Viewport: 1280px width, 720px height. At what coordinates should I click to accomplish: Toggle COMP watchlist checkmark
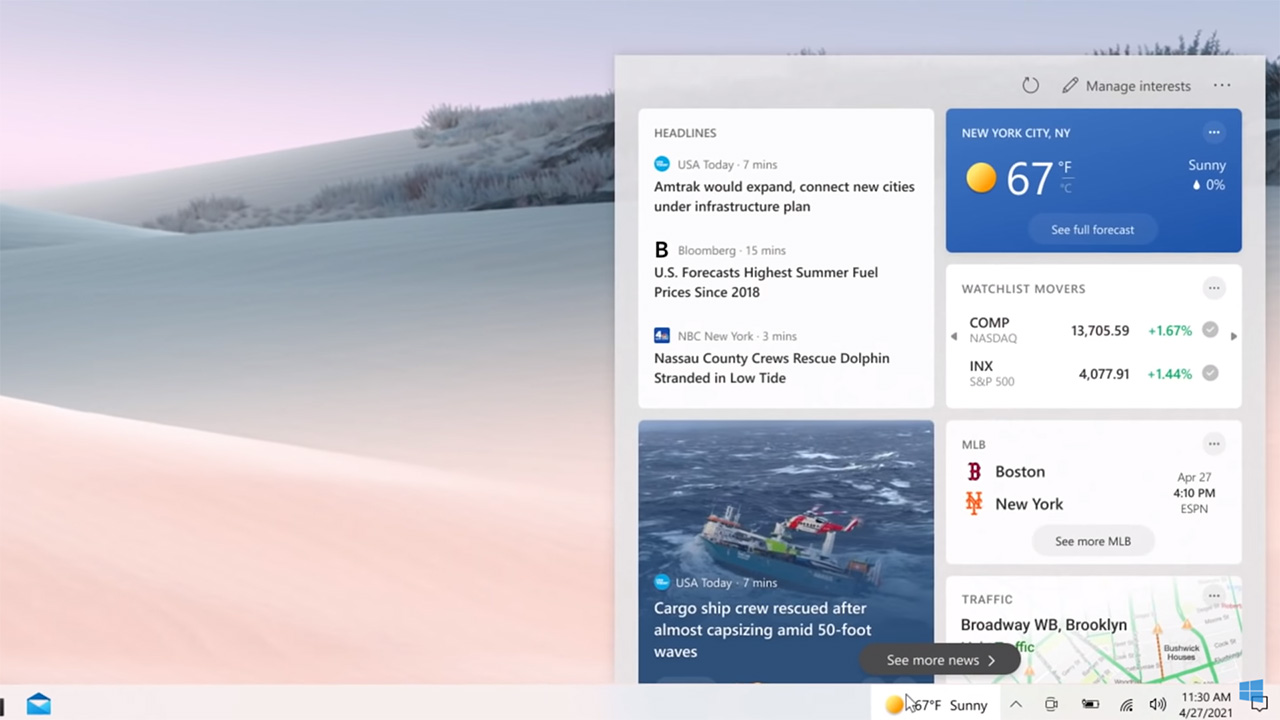click(x=1210, y=330)
